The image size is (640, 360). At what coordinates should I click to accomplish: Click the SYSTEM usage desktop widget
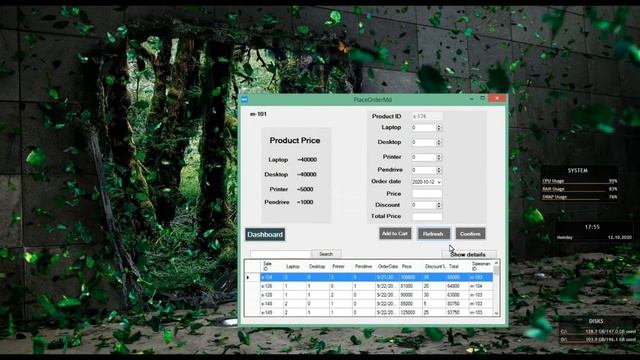[x=579, y=184]
